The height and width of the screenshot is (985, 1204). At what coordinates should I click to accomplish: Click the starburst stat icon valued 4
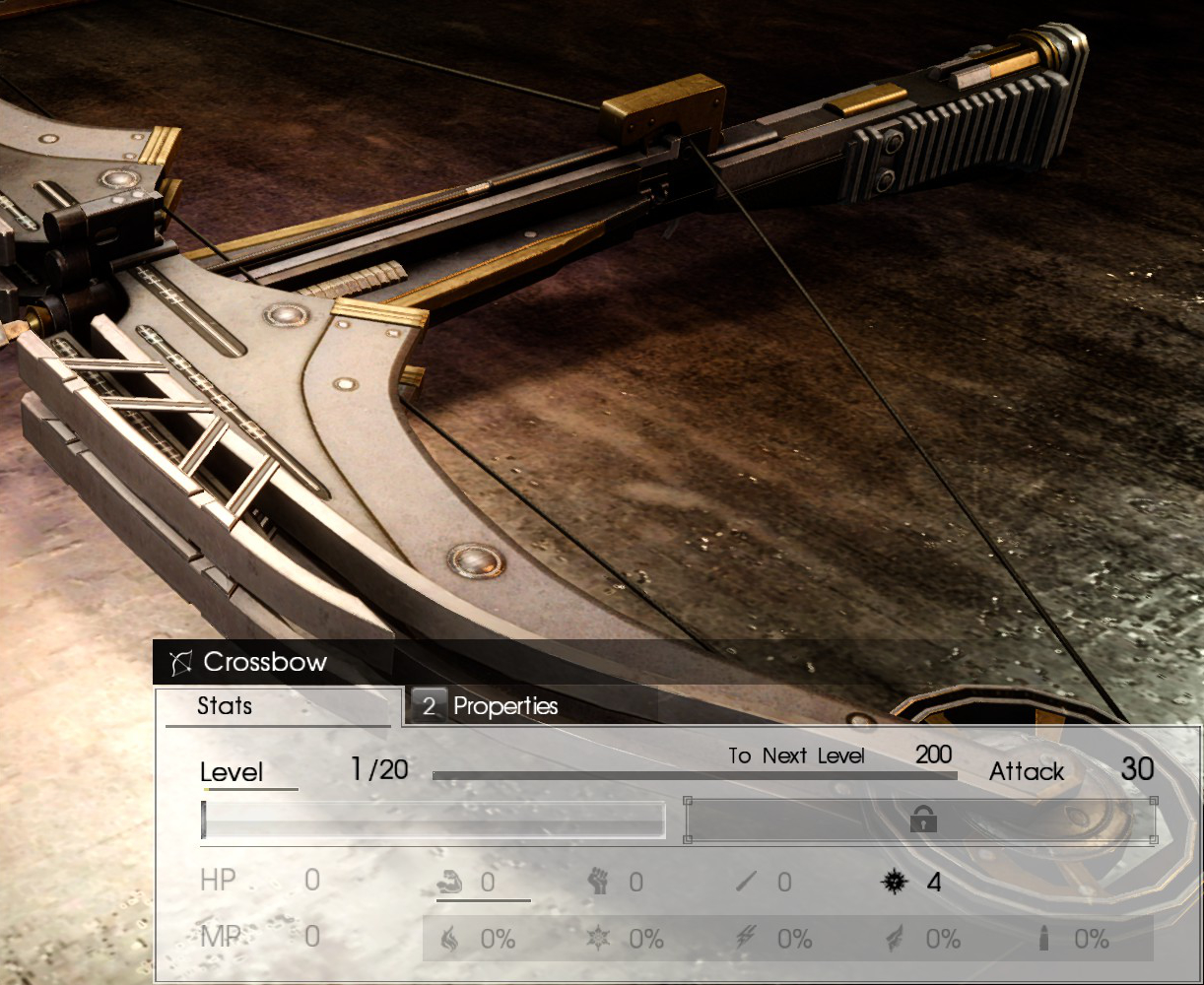(894, 882)
